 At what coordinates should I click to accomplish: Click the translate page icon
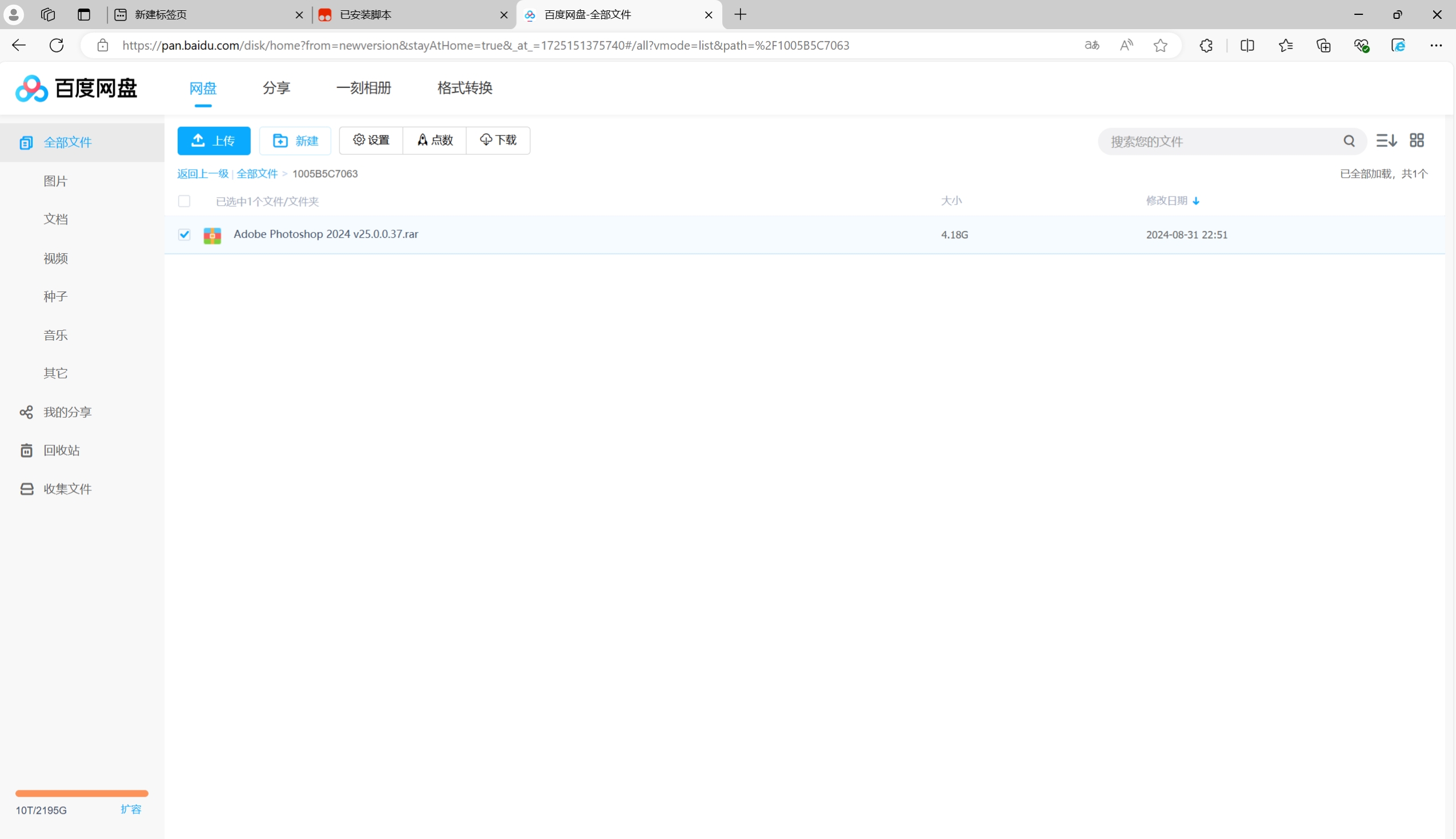tap(1092, 46)
